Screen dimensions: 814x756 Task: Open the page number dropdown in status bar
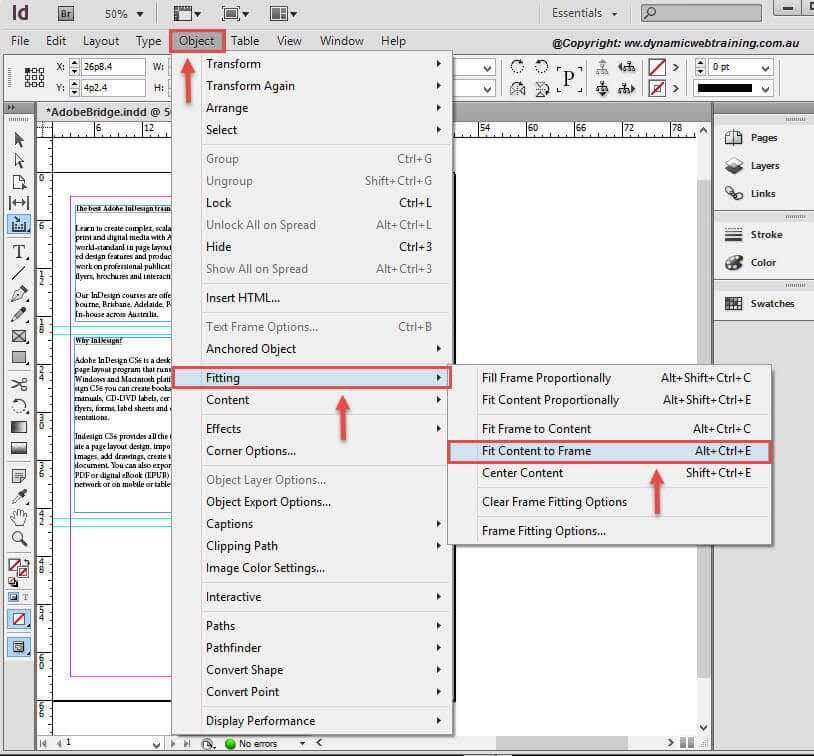(156, 744)
